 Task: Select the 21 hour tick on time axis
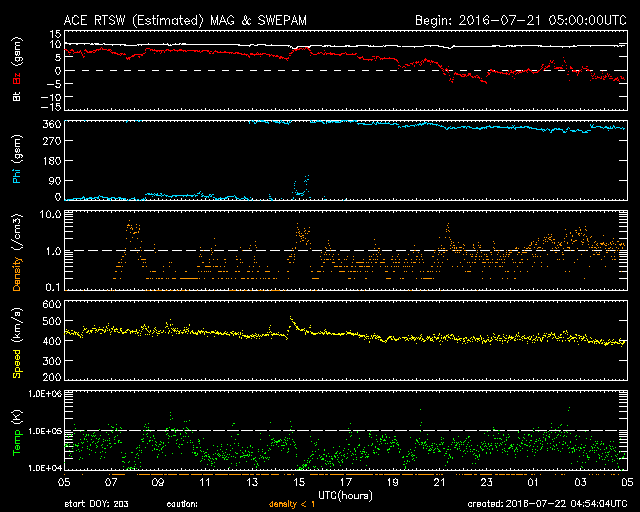tap(439, 481)
